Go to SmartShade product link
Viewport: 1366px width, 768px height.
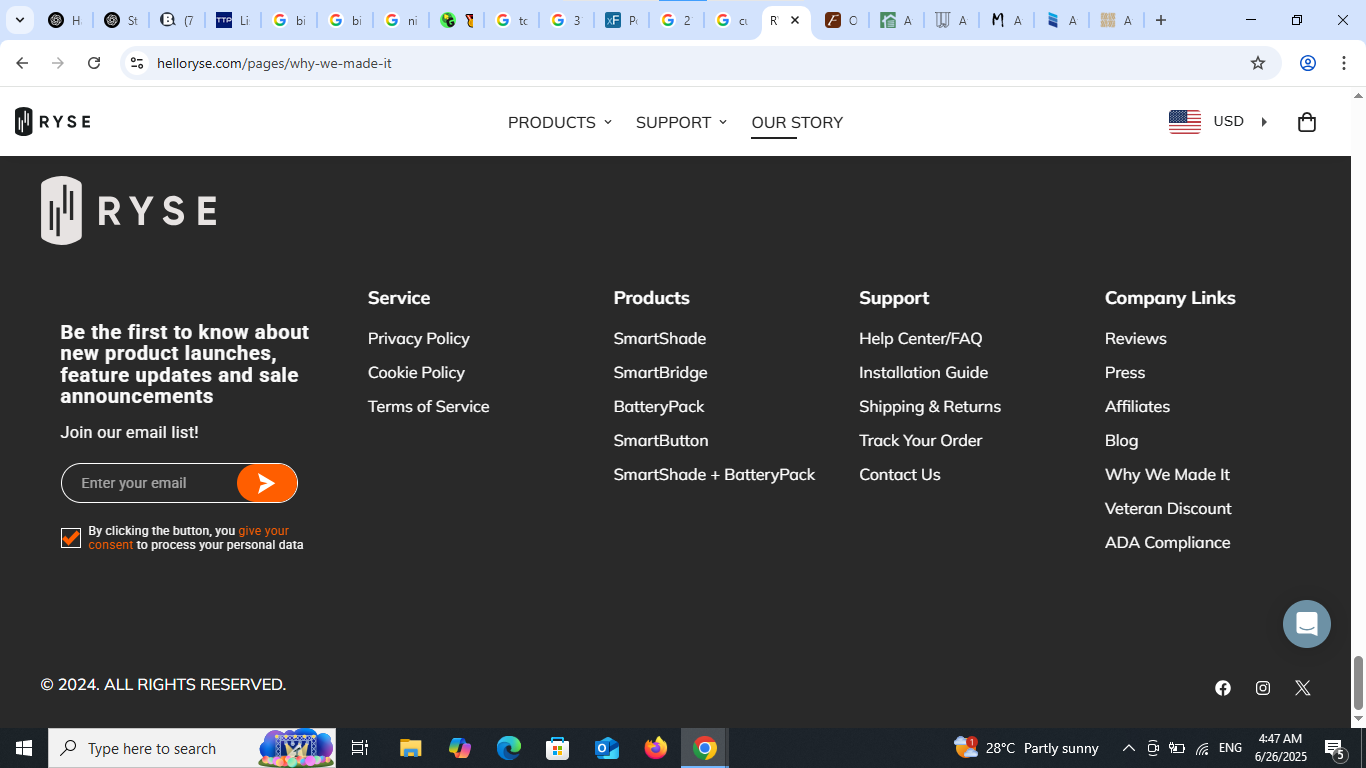click(659, 338)
